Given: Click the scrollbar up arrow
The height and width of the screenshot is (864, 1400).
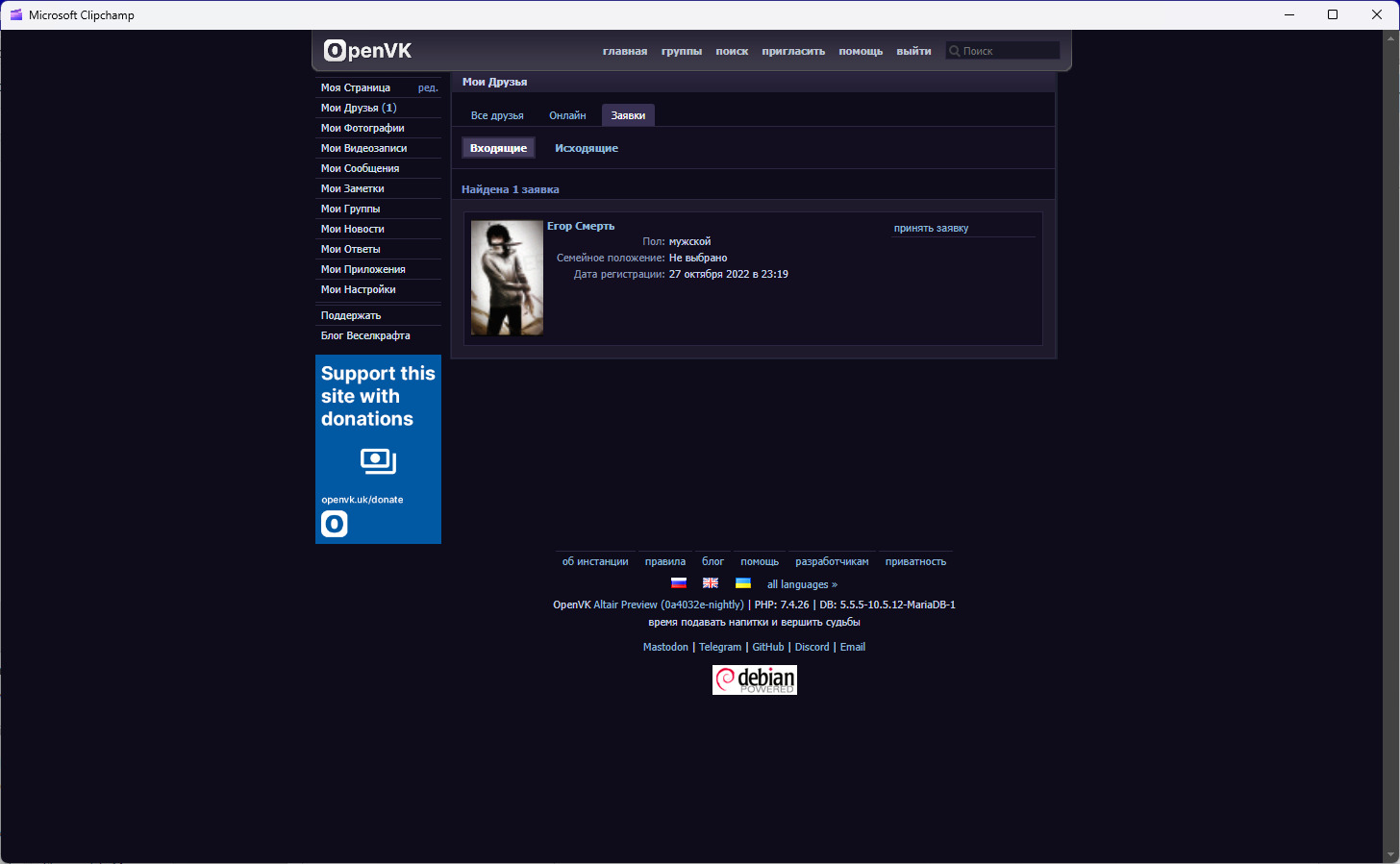Looking at the screenshot, I should click(x=1389, y=39).
